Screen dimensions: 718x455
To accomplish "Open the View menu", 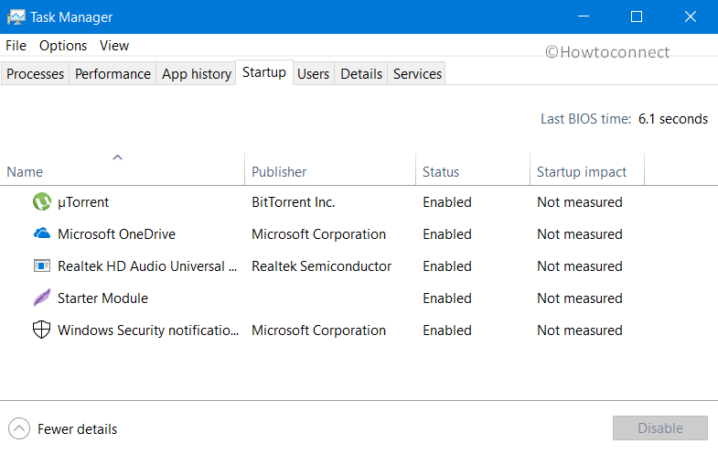I will pyautogui.click(x=114, y=46).
